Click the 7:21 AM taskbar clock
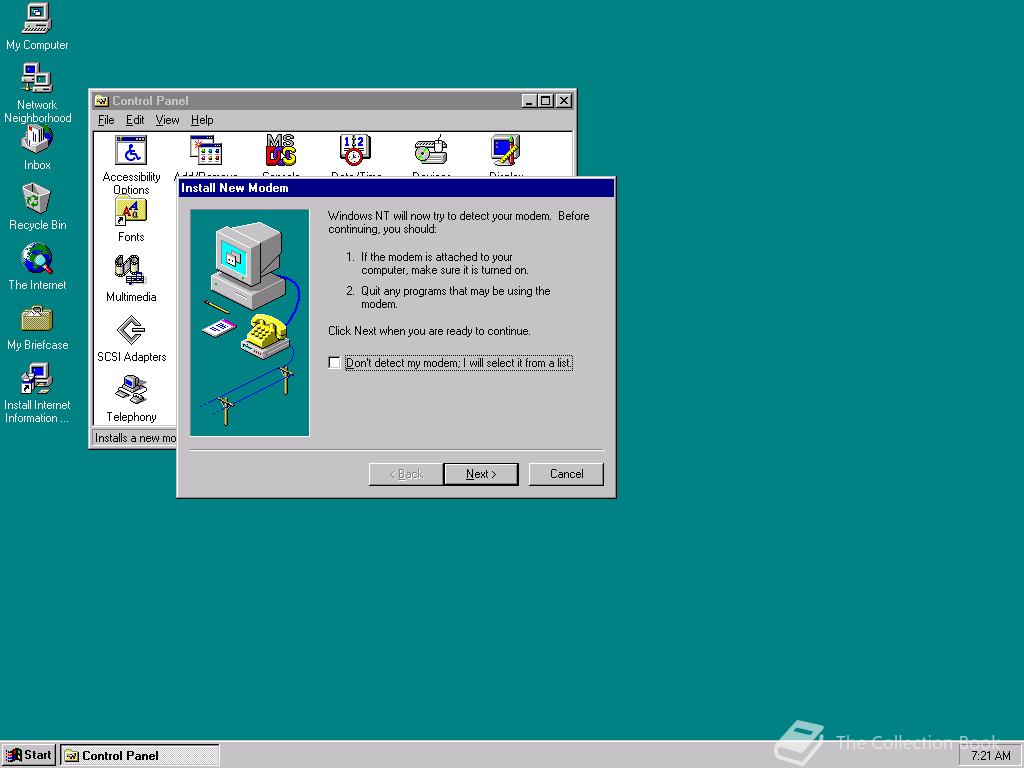This screenshot has height=768, width=1024. pyautogui.click(x=990, y=756)
